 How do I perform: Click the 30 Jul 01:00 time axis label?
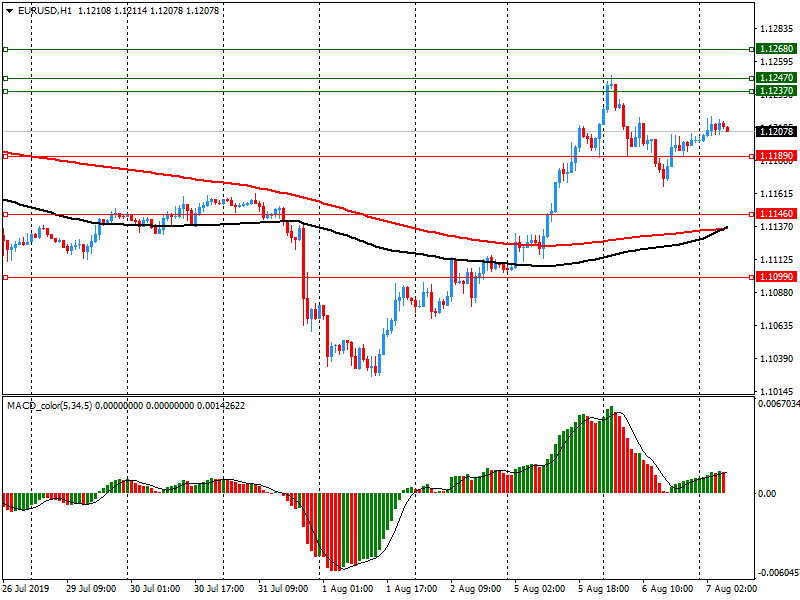point(155,589)
